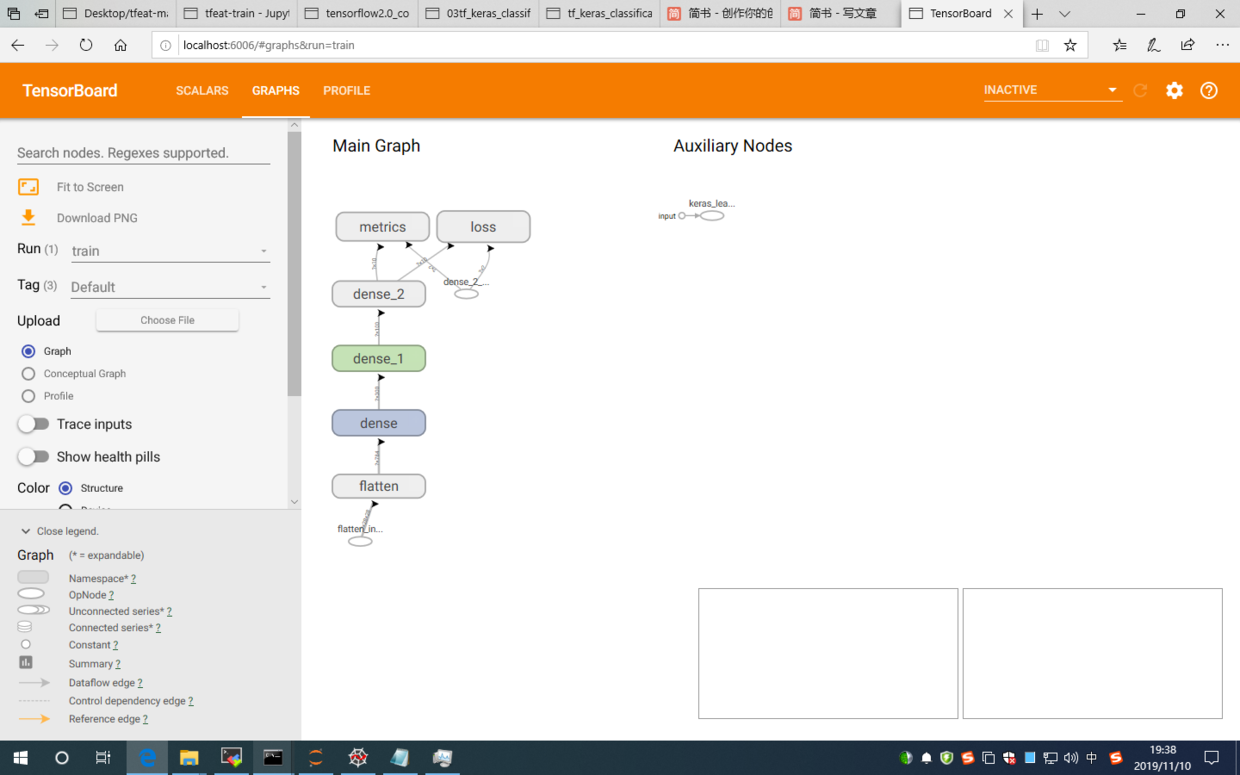The image size is (1240, 775).
Task: Open the browser more options menu
Action: [1222, 45]
